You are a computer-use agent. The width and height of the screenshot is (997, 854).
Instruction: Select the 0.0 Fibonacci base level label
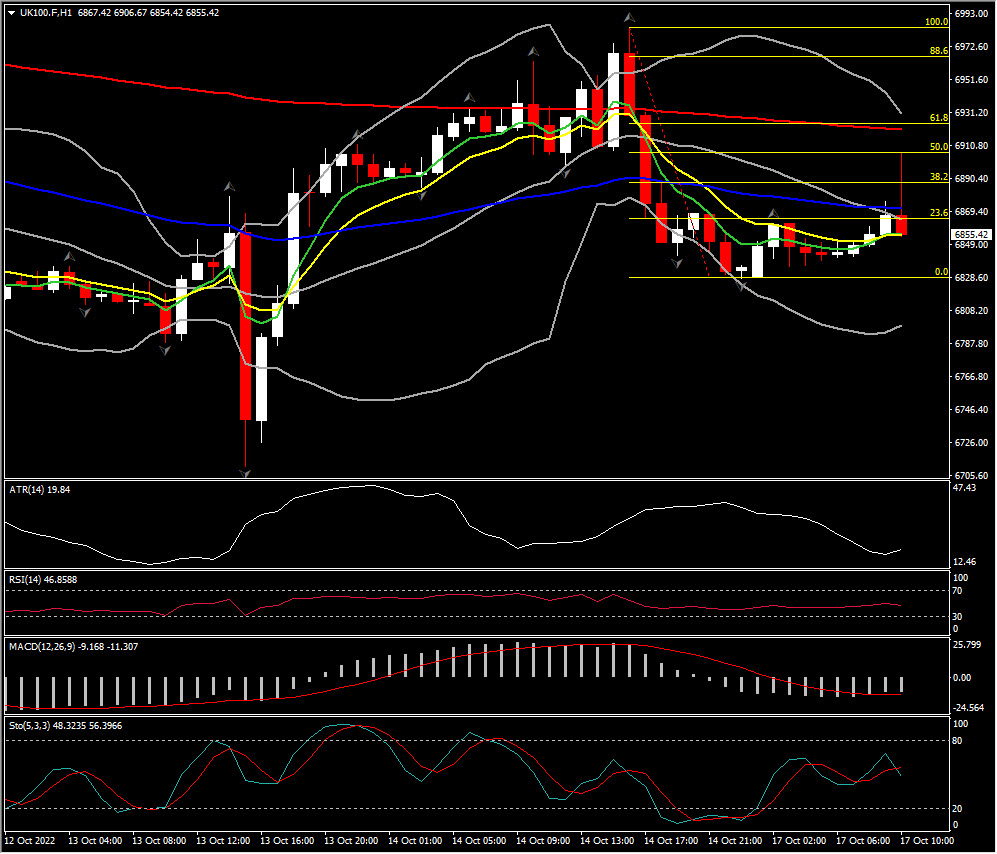click(940, 272)
